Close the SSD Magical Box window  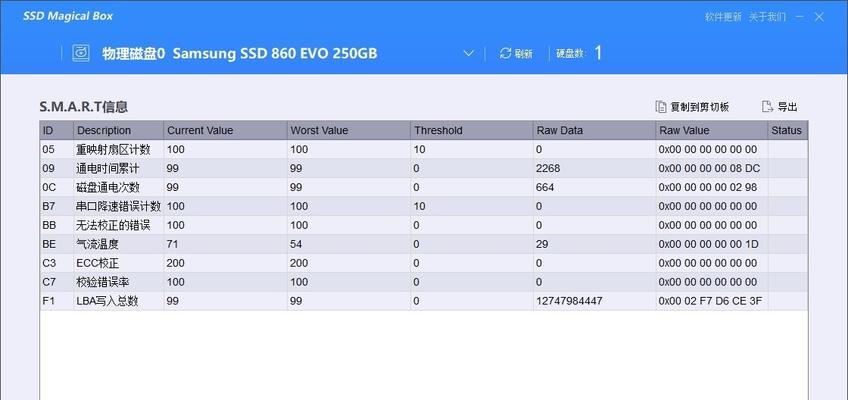pyautogui.click(x=819, y=17)
